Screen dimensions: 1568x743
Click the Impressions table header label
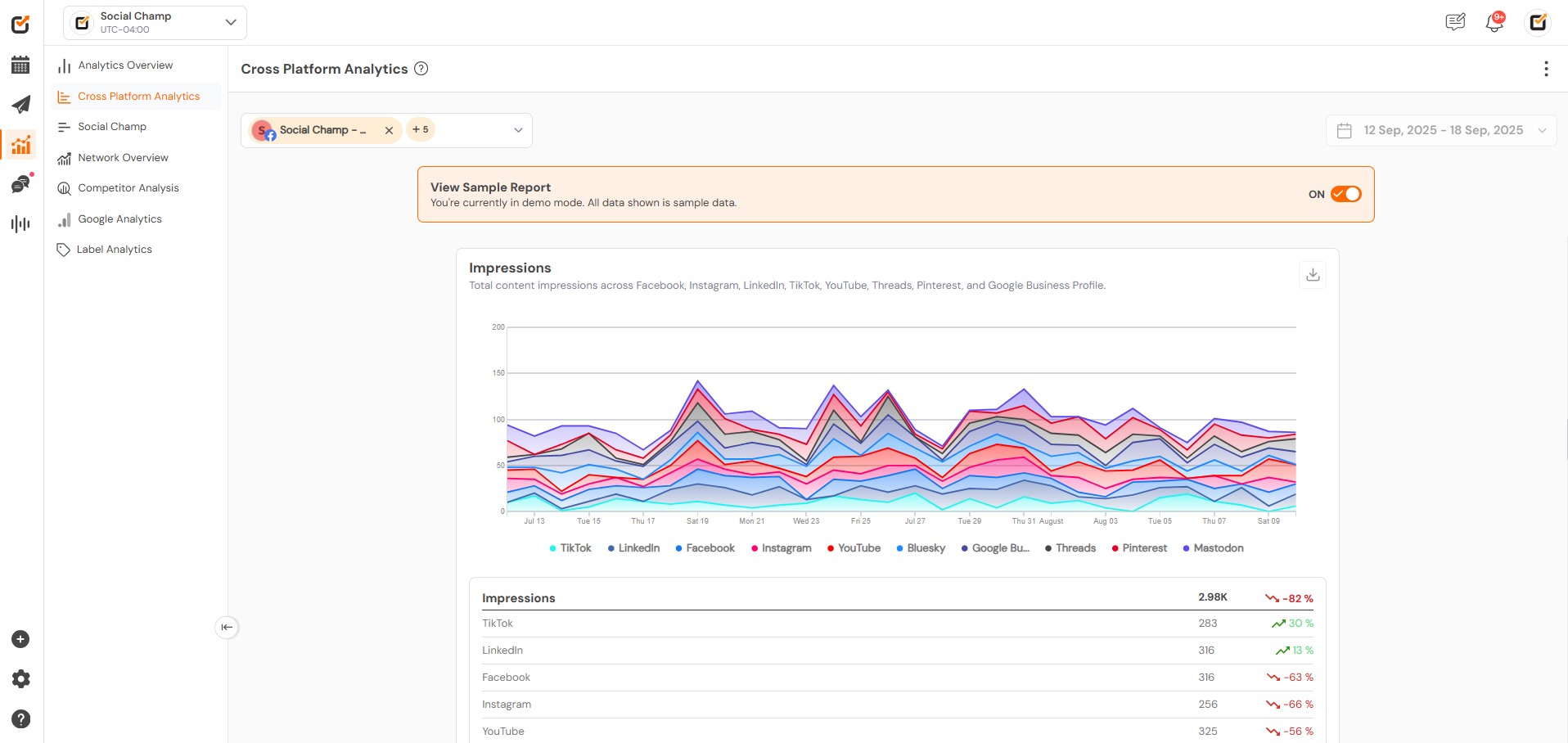pos(519,598)
